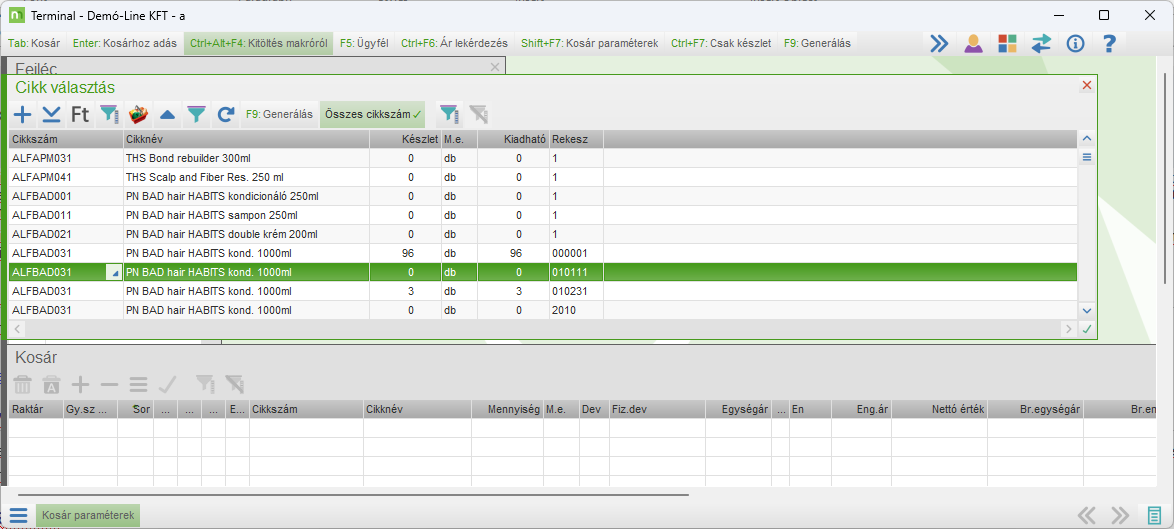Image resolution: width=1174 pixels, height=529 pixels.
Task: Click the gray crossed-out filter icon in Kosár toolbar
Action: click(234, 385)
